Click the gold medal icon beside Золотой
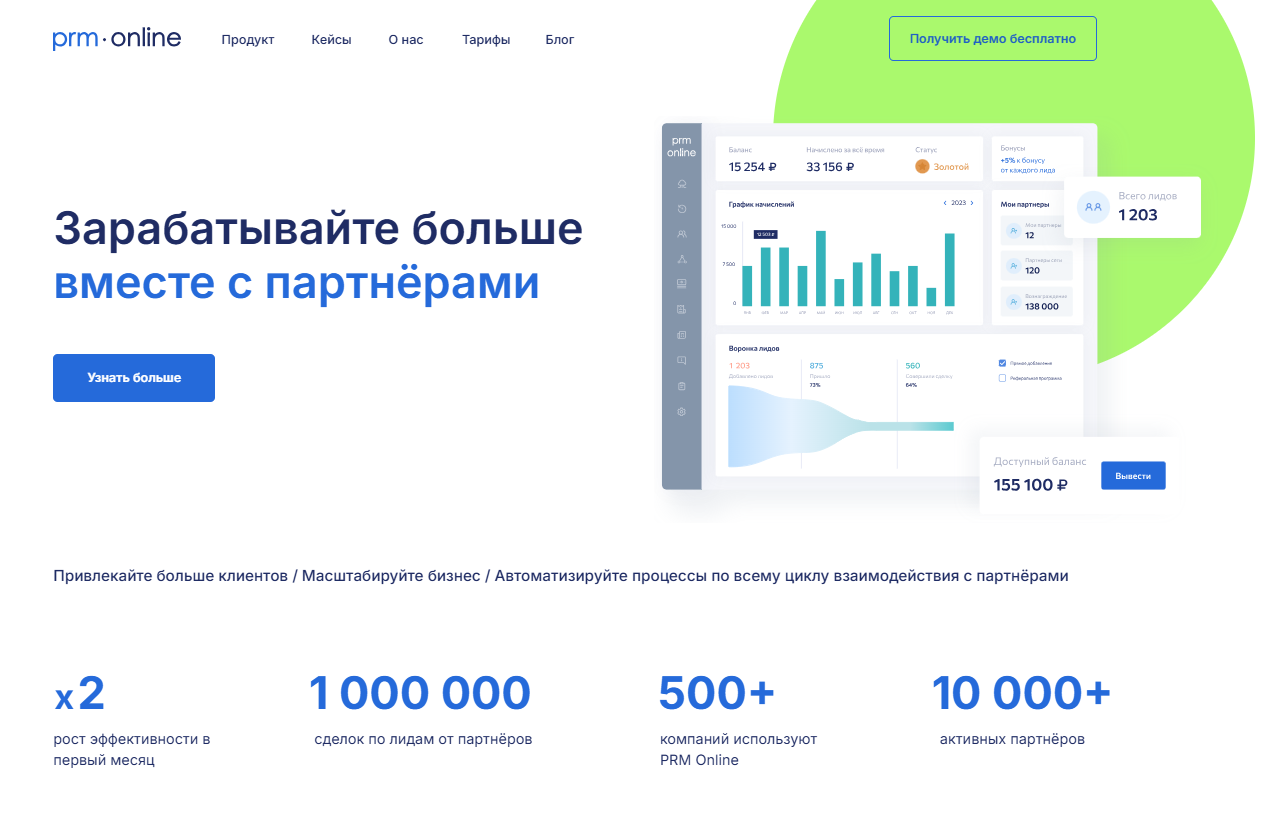Image resolution: width=1264 pixels, height=818 pixels. pyautogui.click(x=922, y=166)
